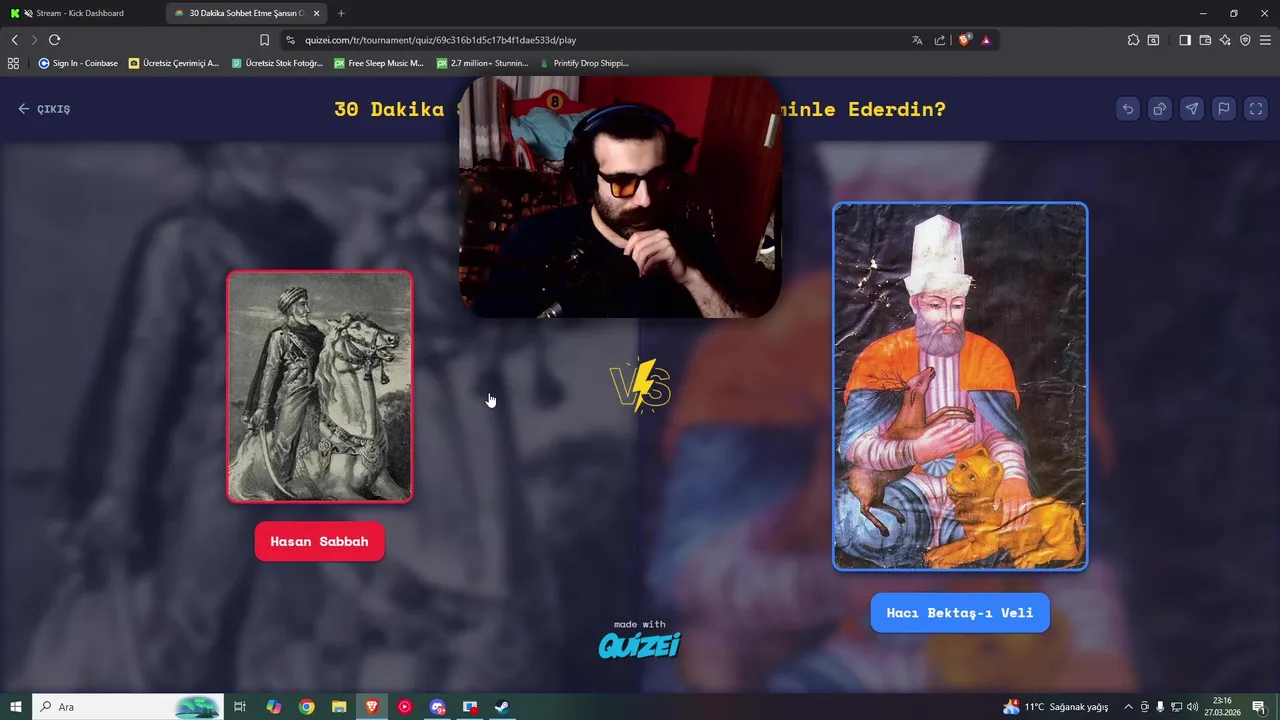Choose the Hacı Bektaş-ı Veli button
The image size is (1280, 720).
[960, 613]
